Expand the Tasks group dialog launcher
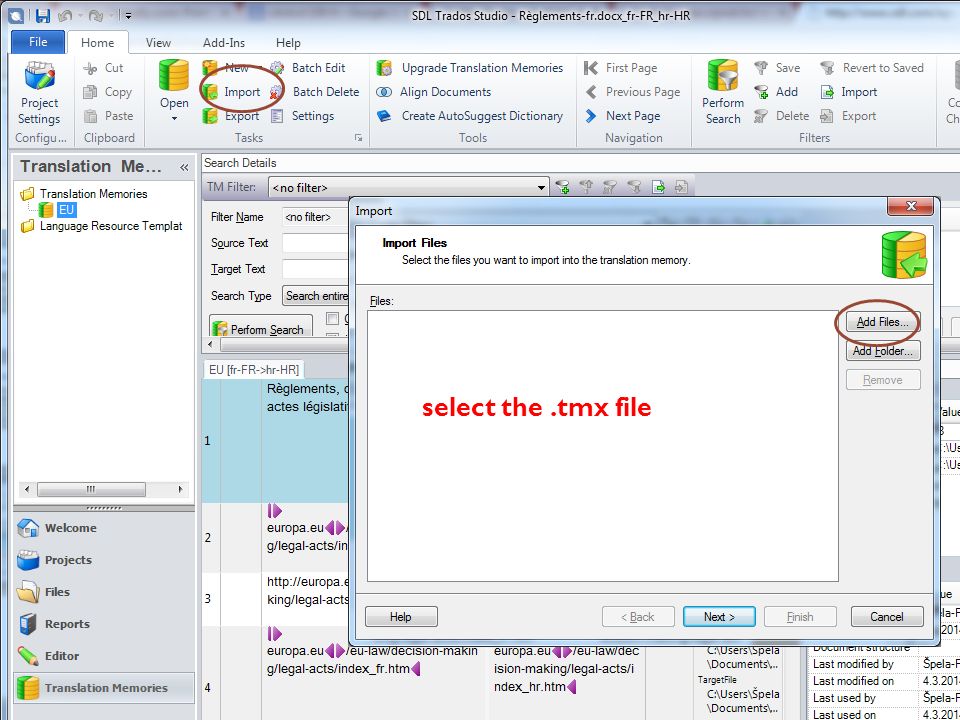 pyautogui.click(x=358, y=138)
